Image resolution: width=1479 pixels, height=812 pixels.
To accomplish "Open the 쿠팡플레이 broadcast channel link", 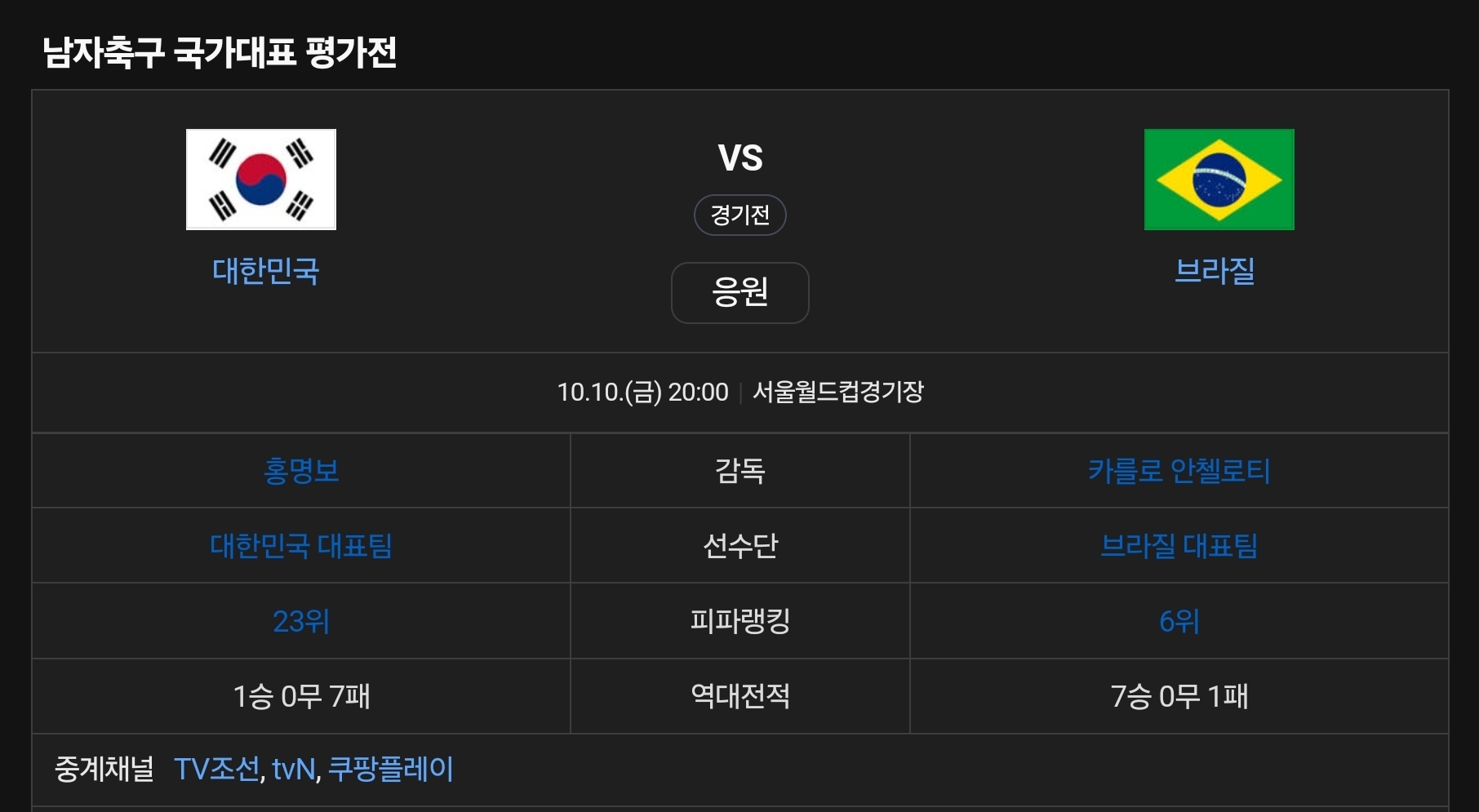I will (390, 770).
